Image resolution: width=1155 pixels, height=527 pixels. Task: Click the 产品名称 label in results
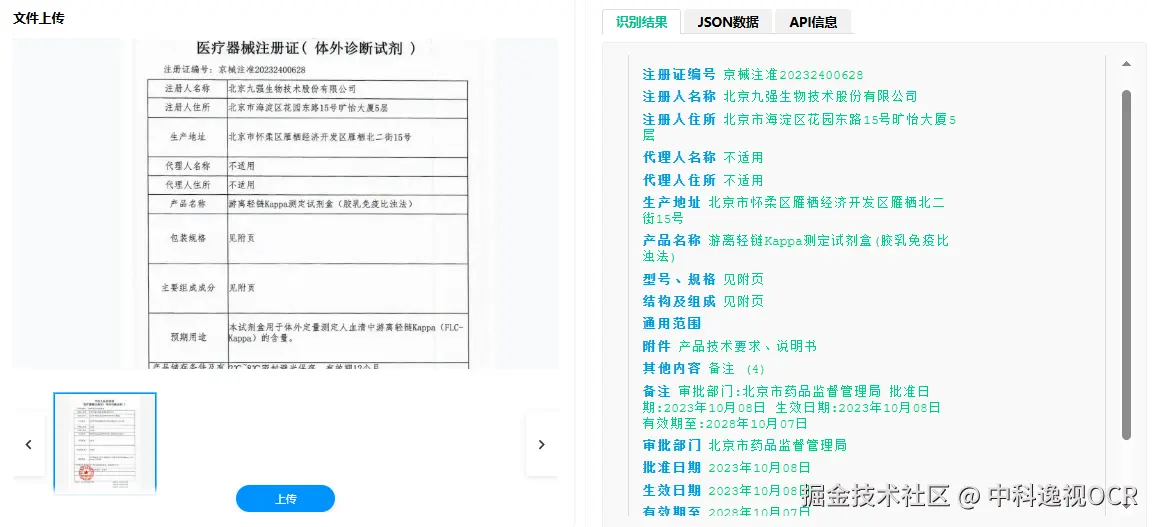[x=672, y=240]
